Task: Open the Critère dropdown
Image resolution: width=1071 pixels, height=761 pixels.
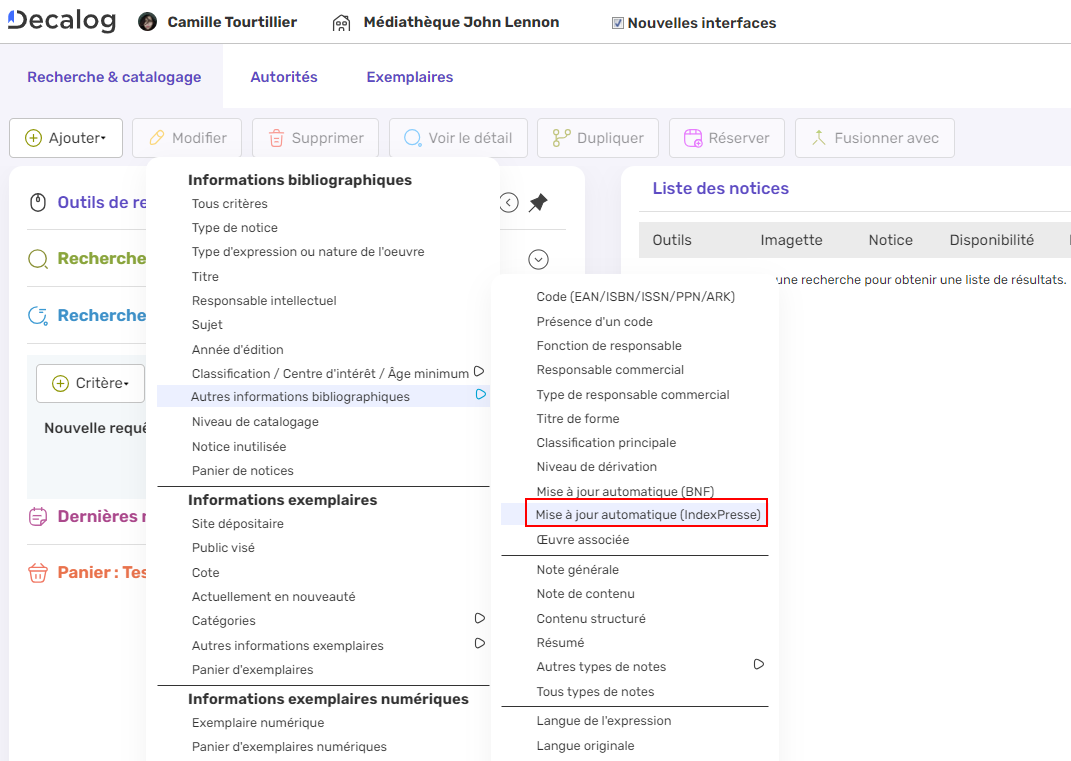Action: click(x=90, y=383)
